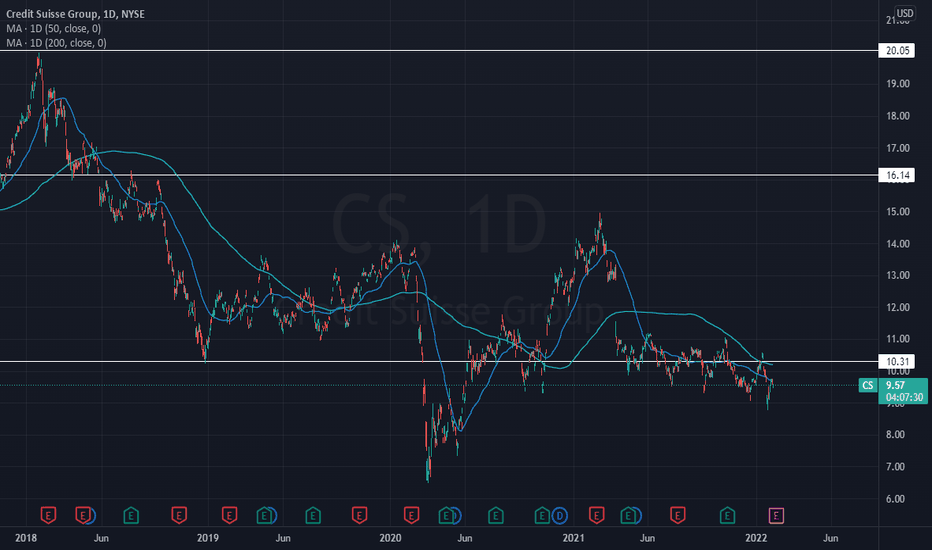Click the 18.00 price scale label
The image size is (932, 550).
pos(898,116)
